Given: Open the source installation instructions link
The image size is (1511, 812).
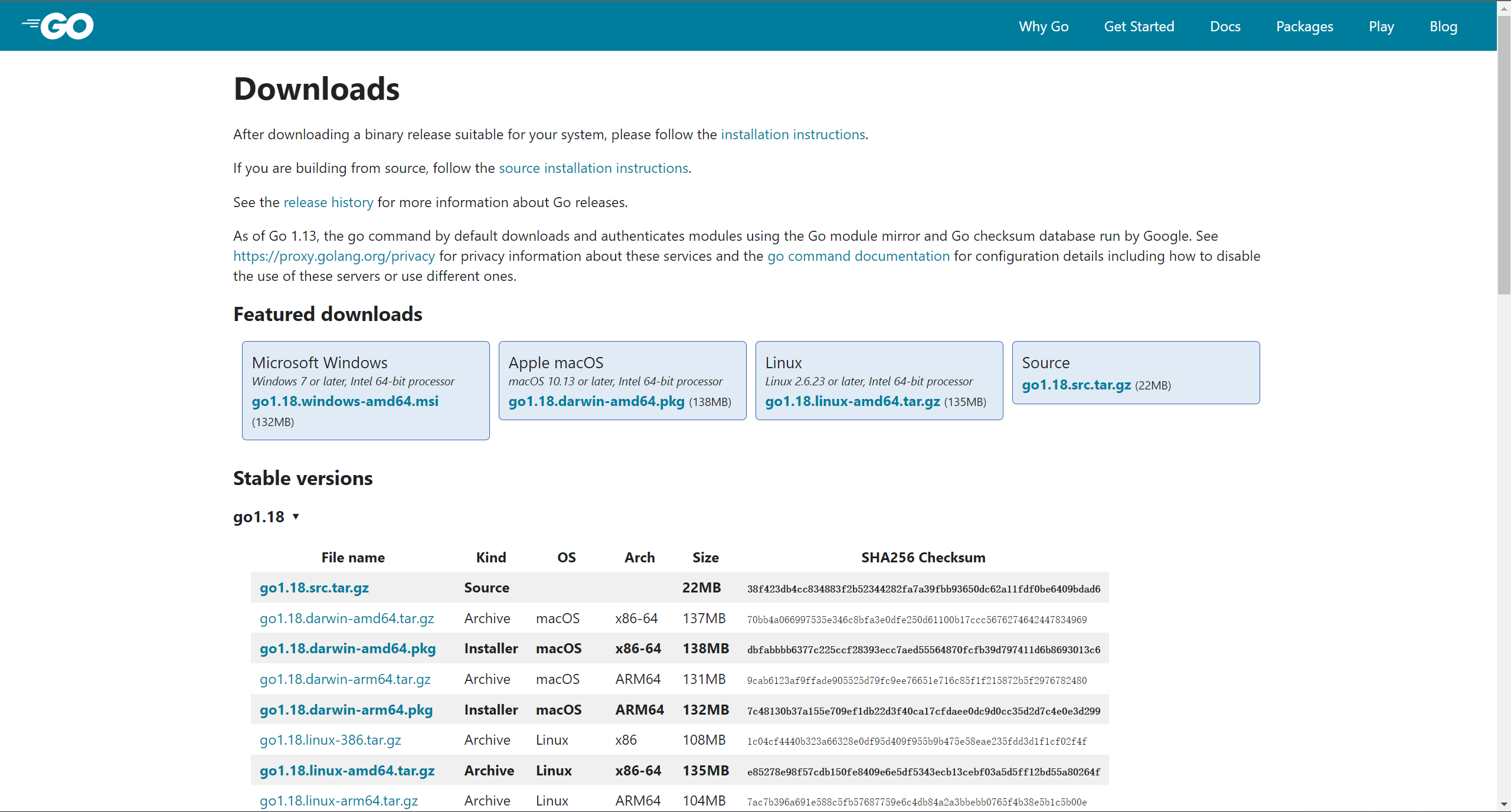Looking at the screenshot, I should (593, 168).
